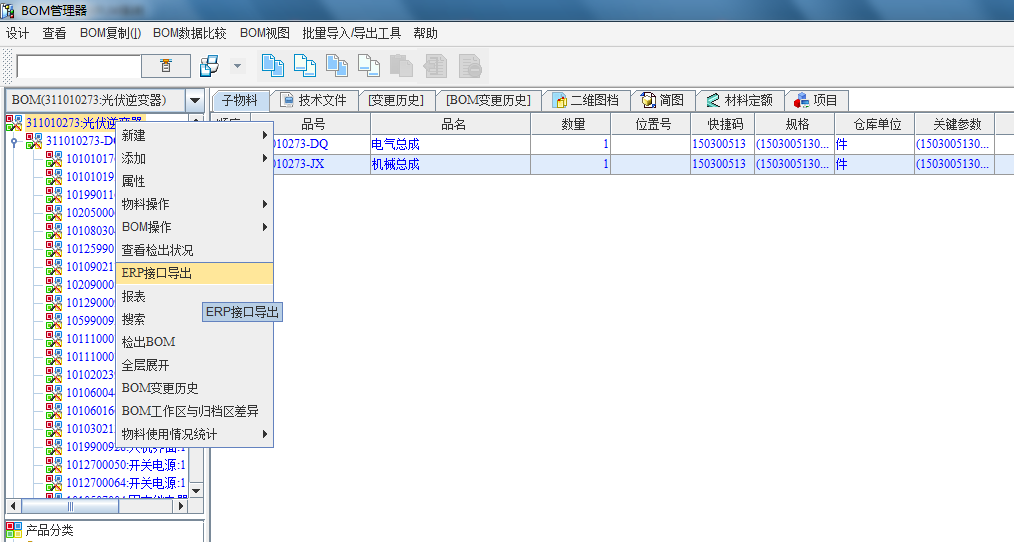Collapse the 311010273-DQ tree node
The width and height of the screenshot is (1014, 542).
point(14,142)
